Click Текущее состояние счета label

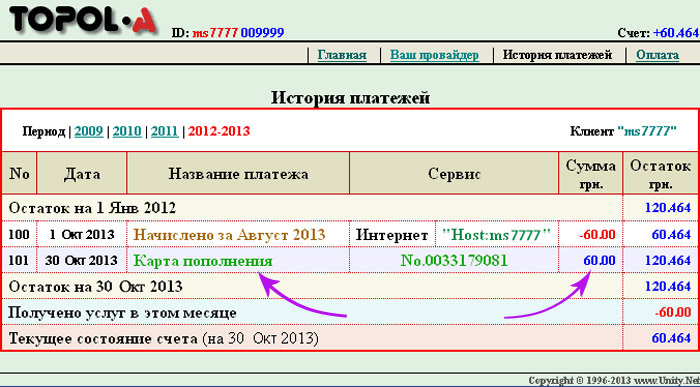coord(103,338)
